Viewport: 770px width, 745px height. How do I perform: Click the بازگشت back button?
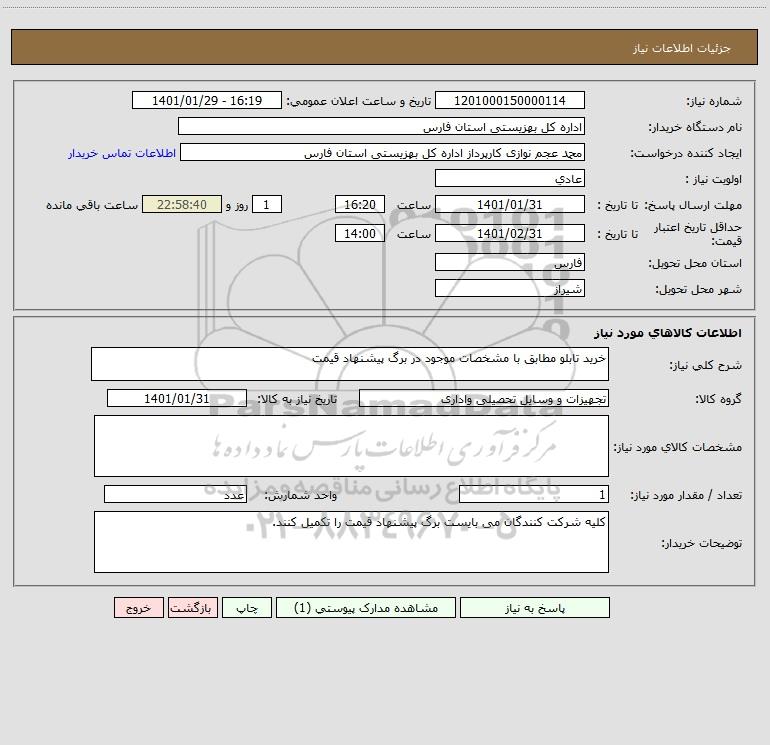(x=192, y=607)
